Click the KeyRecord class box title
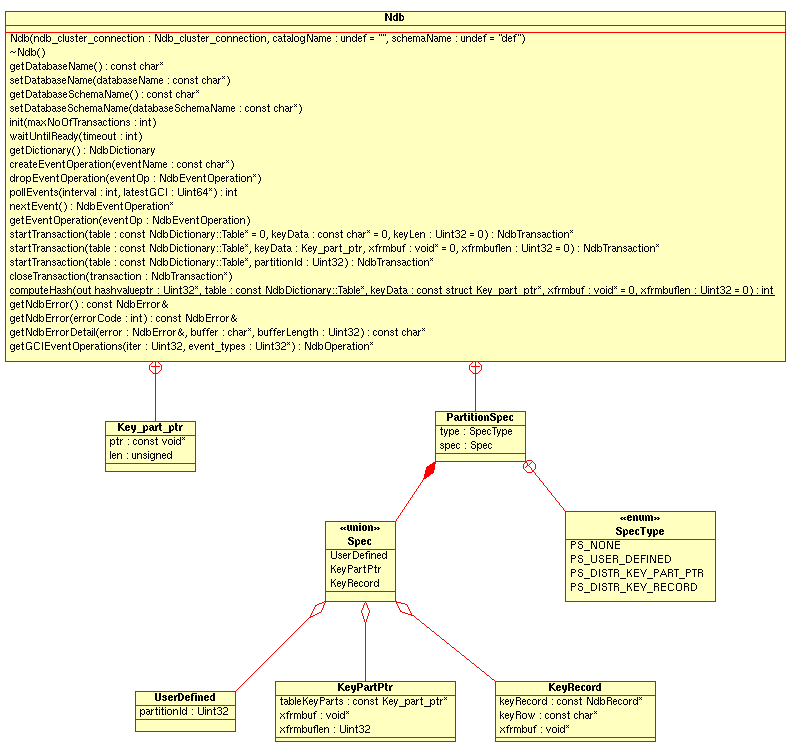The height and width of the screenshot is (755, 800). pyautogui.click(x=575, y=688)
